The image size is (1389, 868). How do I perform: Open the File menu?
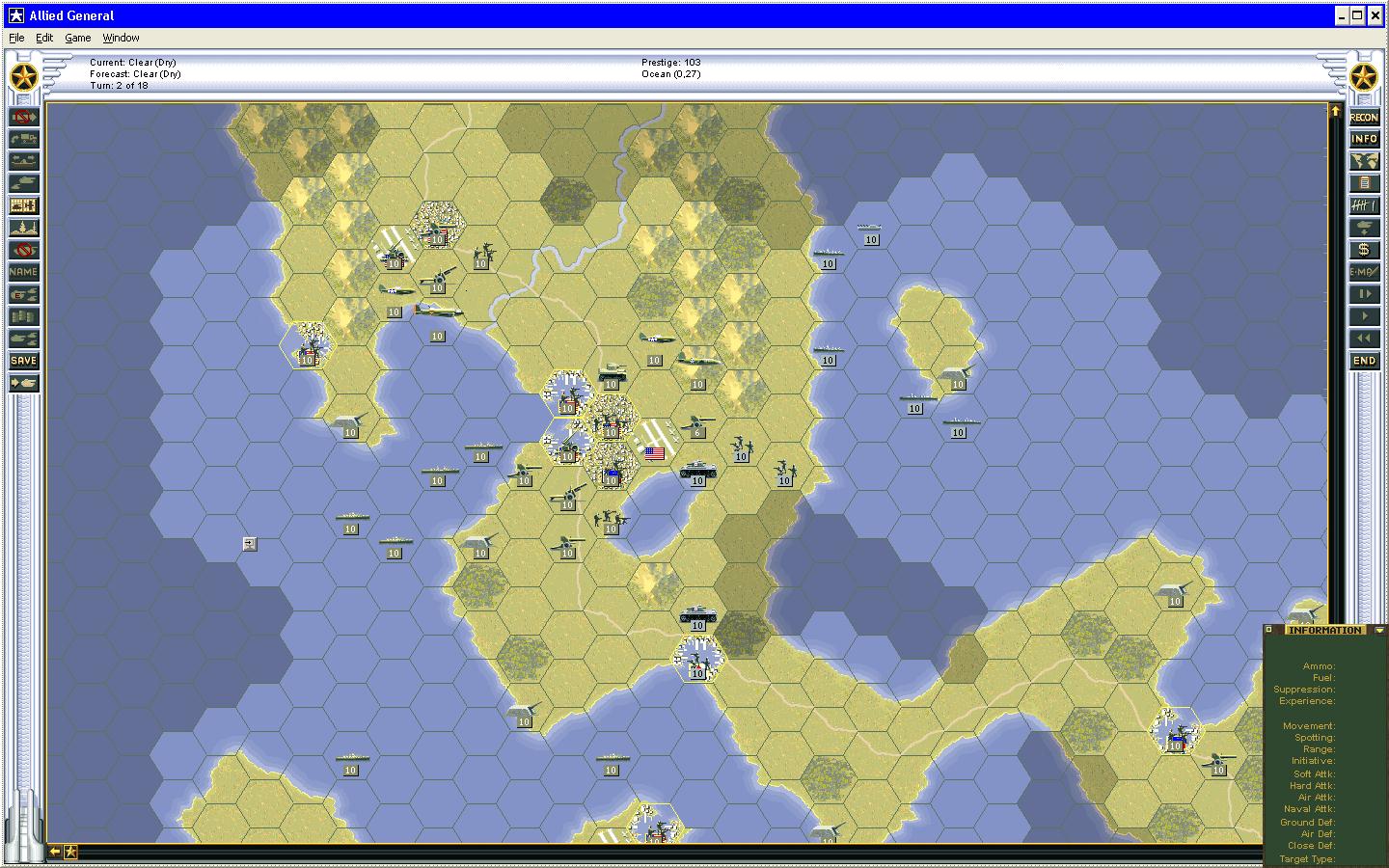pyautogui.click(x=16, y=38)
